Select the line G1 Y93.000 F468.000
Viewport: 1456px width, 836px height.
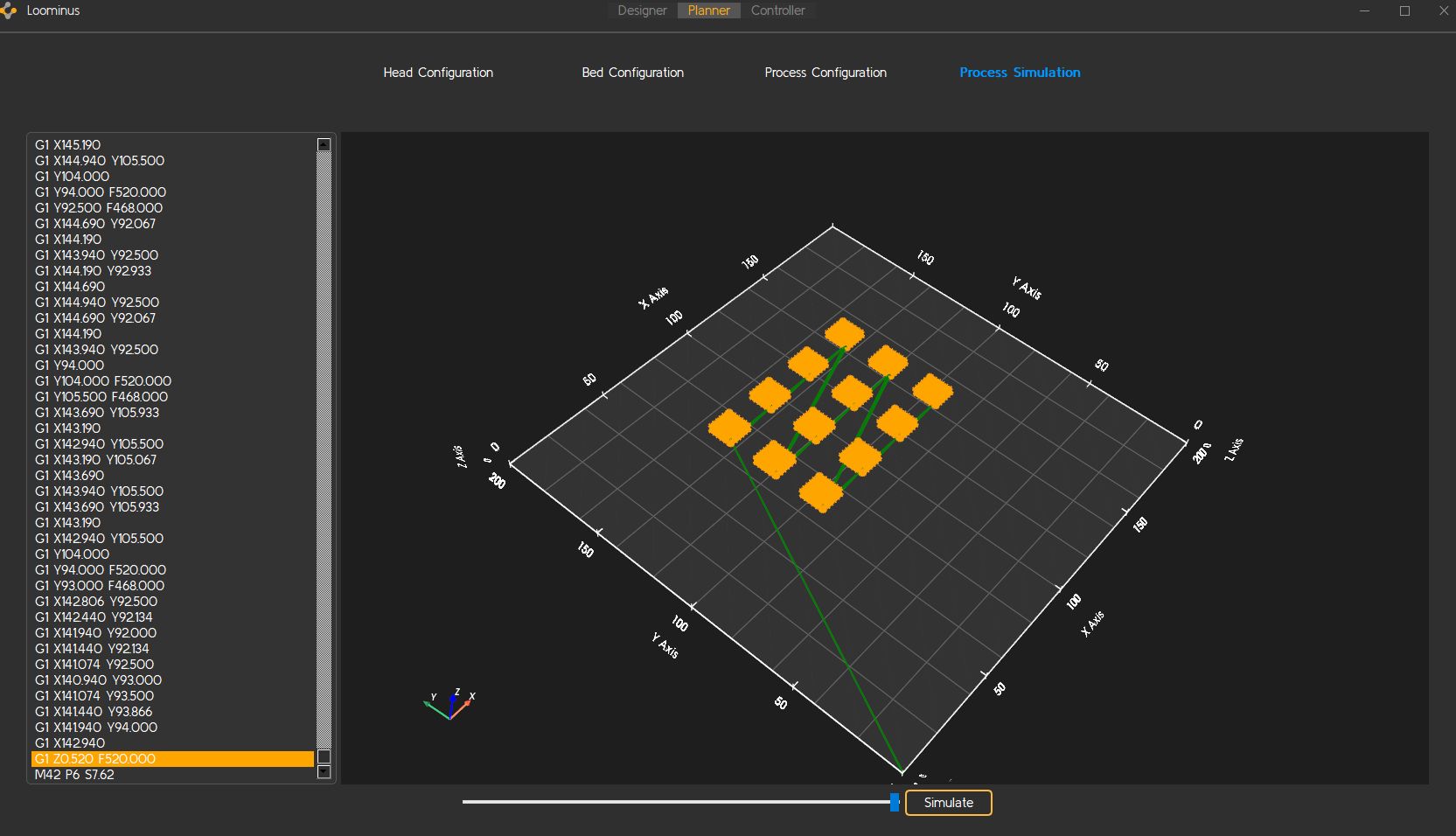pos(173,586)
